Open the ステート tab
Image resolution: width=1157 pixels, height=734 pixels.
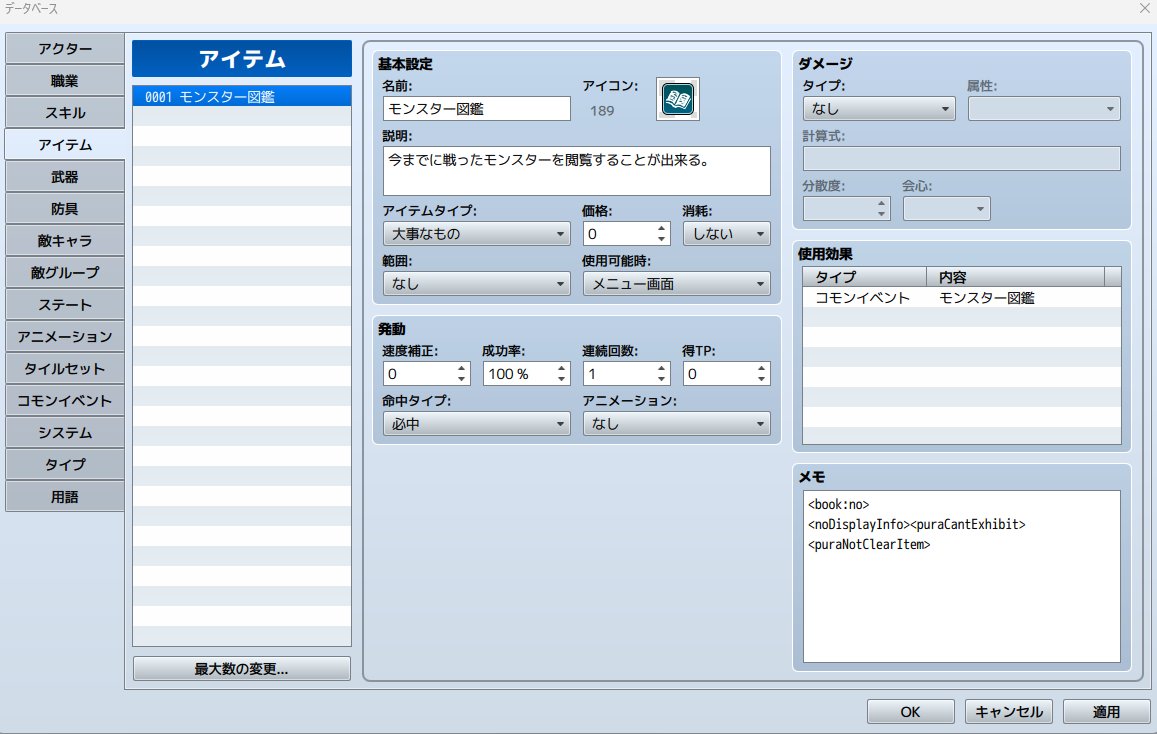(65, 305)
